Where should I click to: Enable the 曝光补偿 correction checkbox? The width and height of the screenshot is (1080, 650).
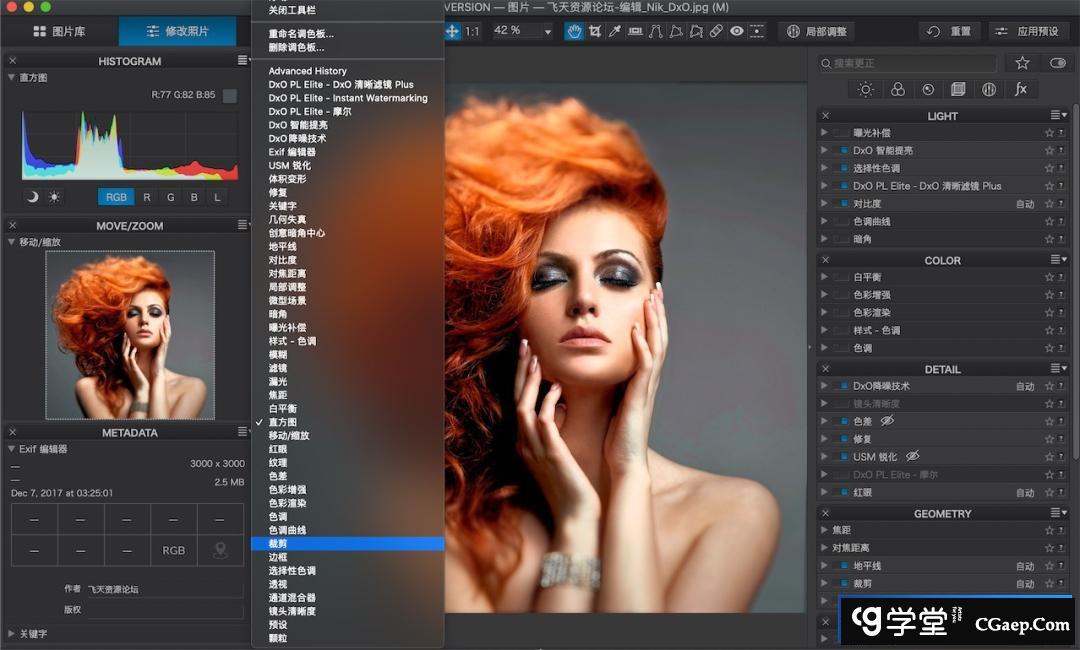(x=842, y=133)
